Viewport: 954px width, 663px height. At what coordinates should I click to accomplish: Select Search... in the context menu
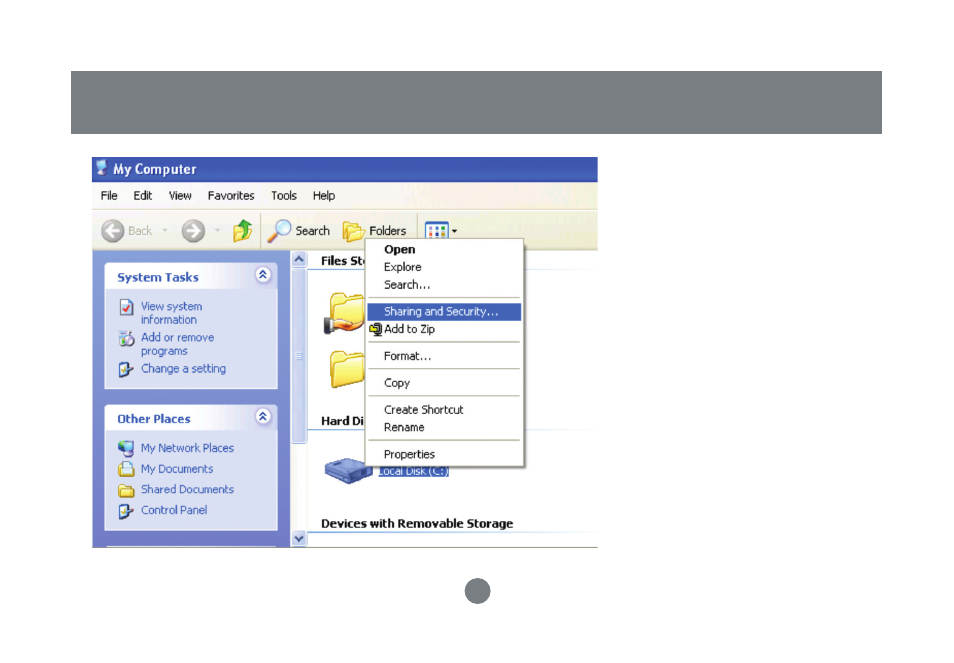444,285
